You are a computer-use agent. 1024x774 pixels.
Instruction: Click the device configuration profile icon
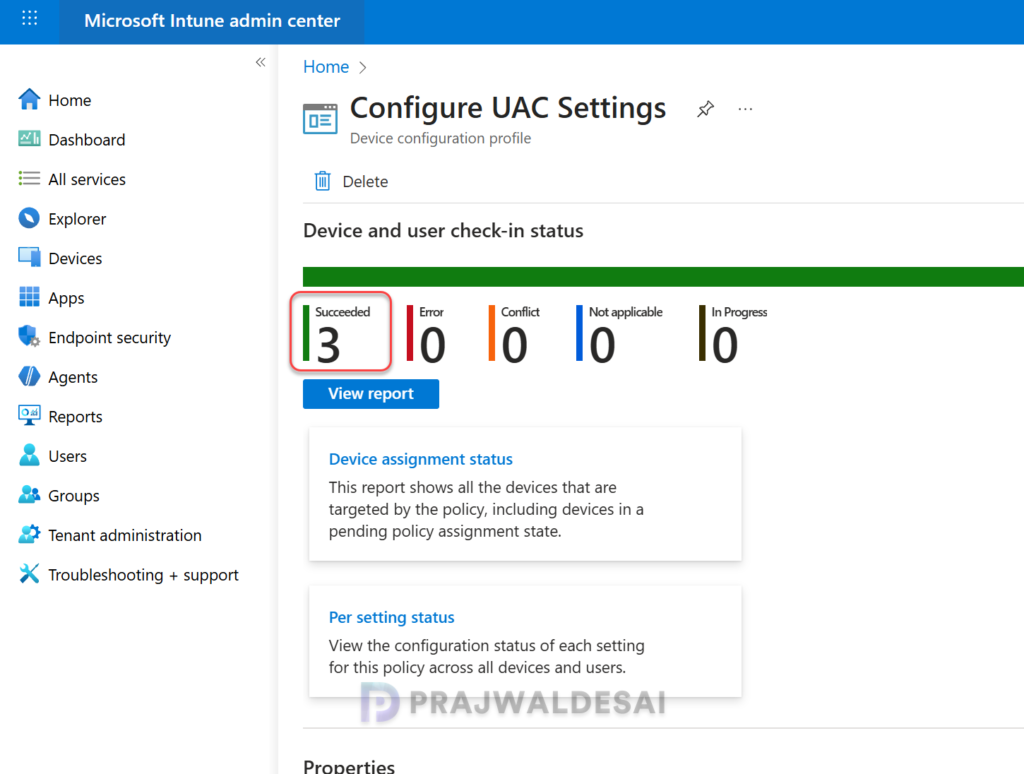coord(320,119)
